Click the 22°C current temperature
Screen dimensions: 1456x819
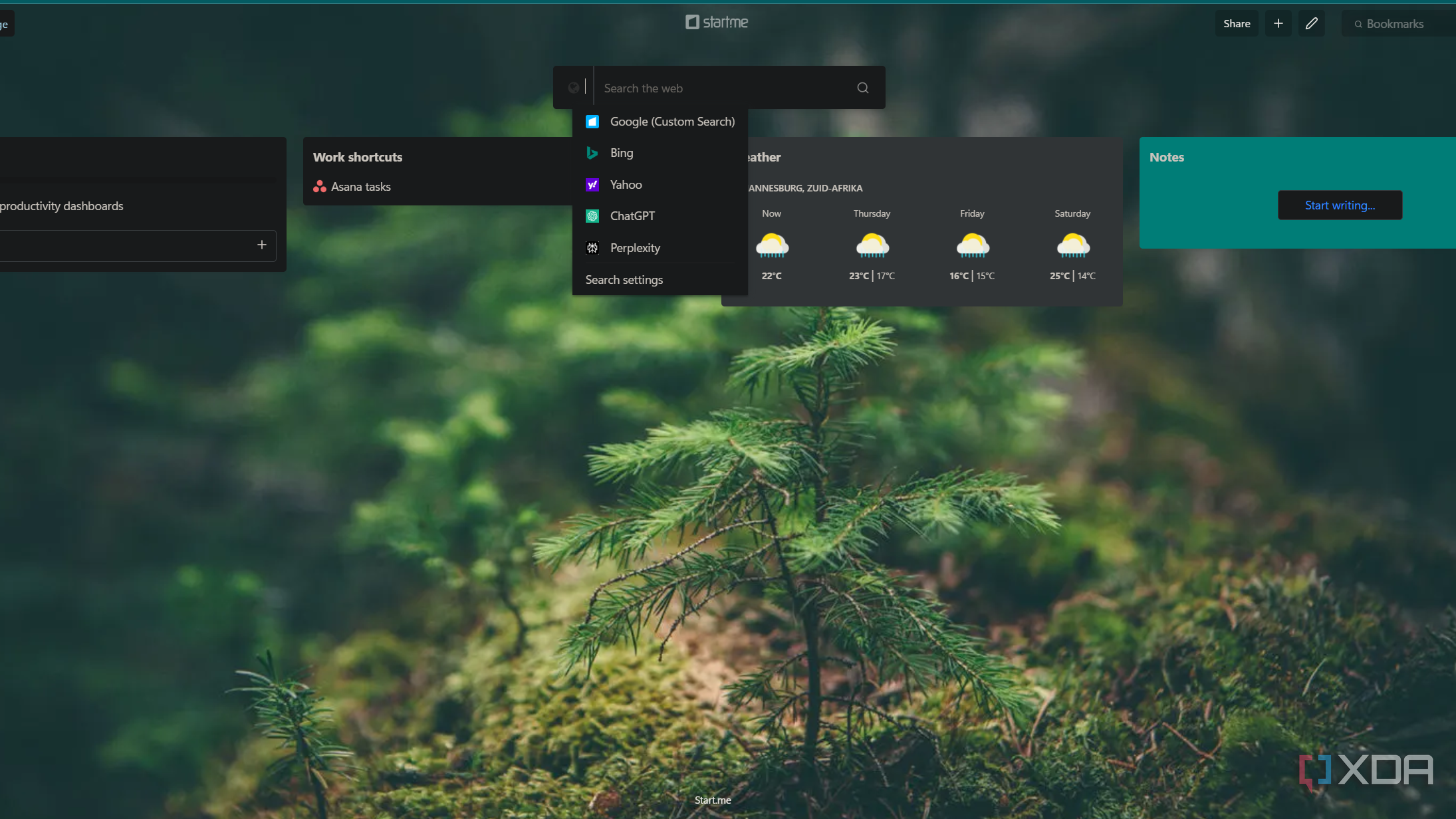pyautogui.click(x=772, y=276)
